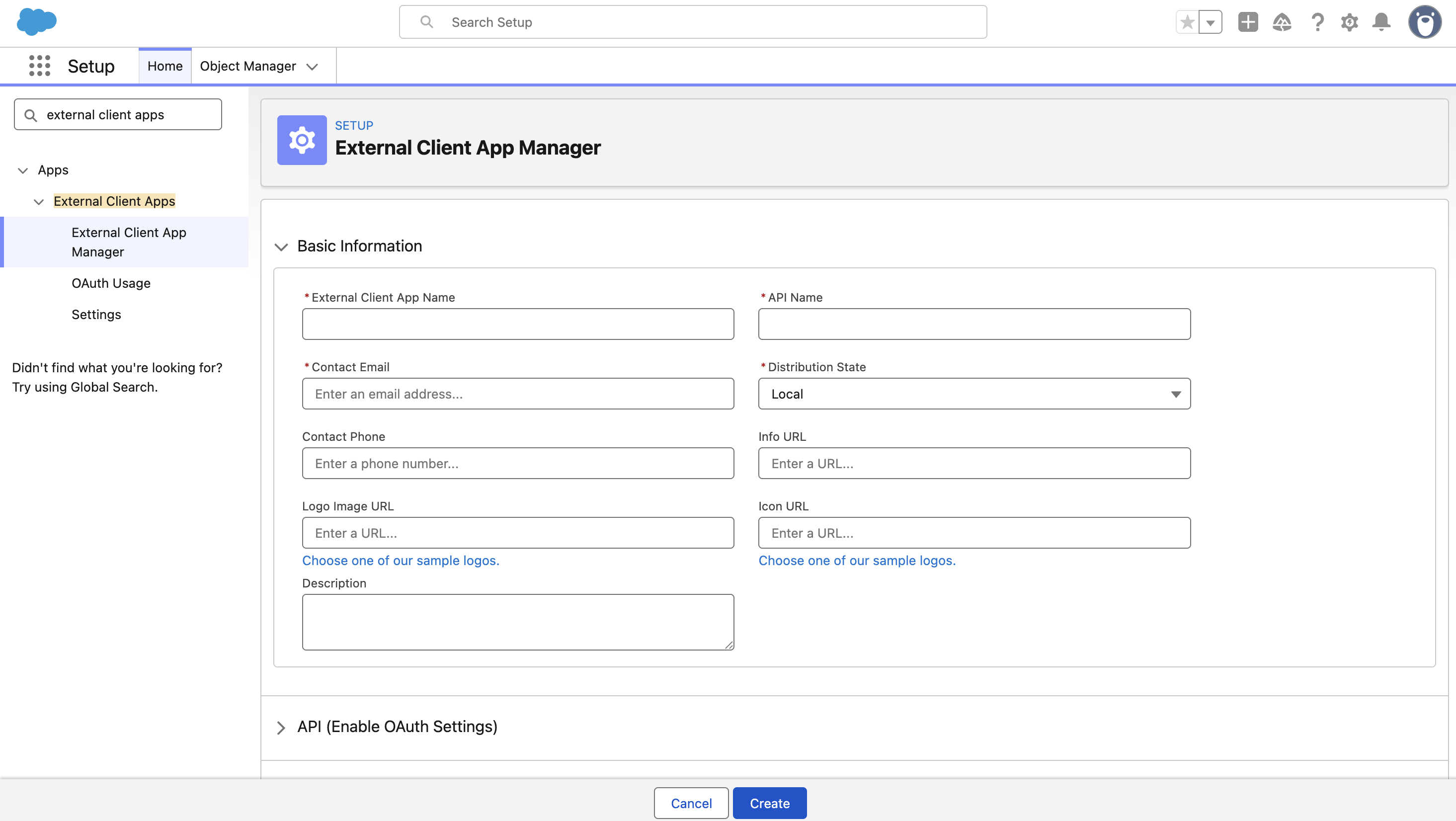
Task: Click 'Try using Global Search.' text
Action: pyautogui.click(x=85, y=387)
